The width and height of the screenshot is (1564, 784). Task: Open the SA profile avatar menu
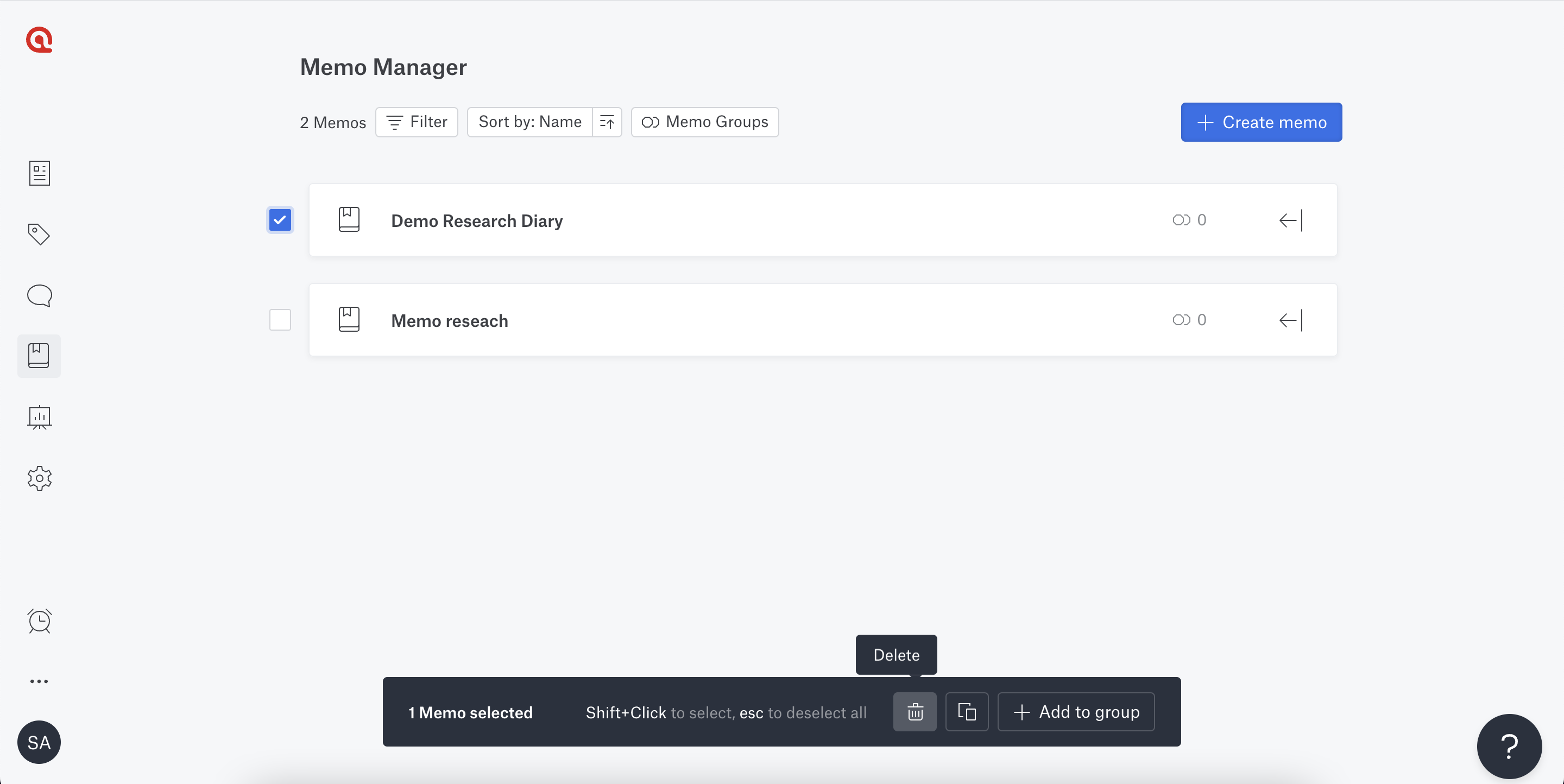(x=39, y=742)
